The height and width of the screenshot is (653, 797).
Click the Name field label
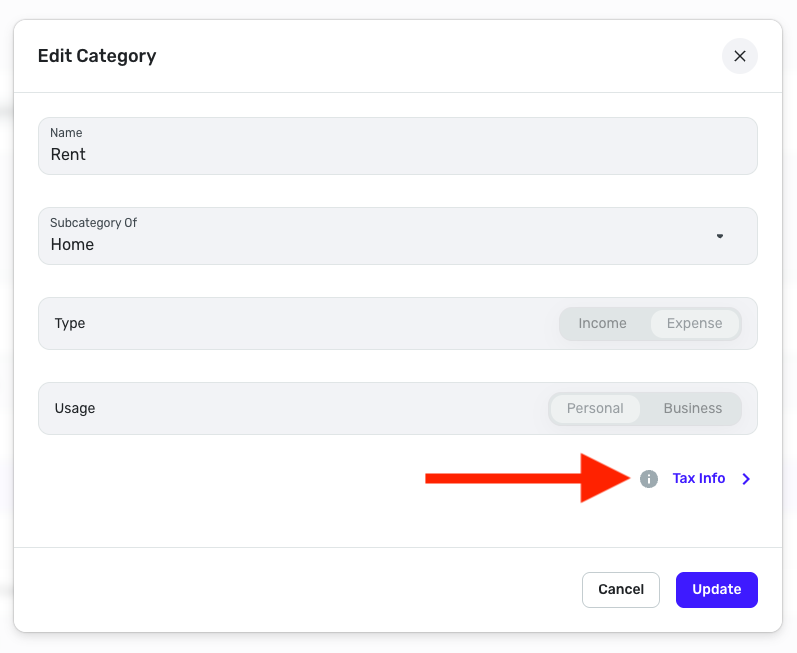click(66, 133)
